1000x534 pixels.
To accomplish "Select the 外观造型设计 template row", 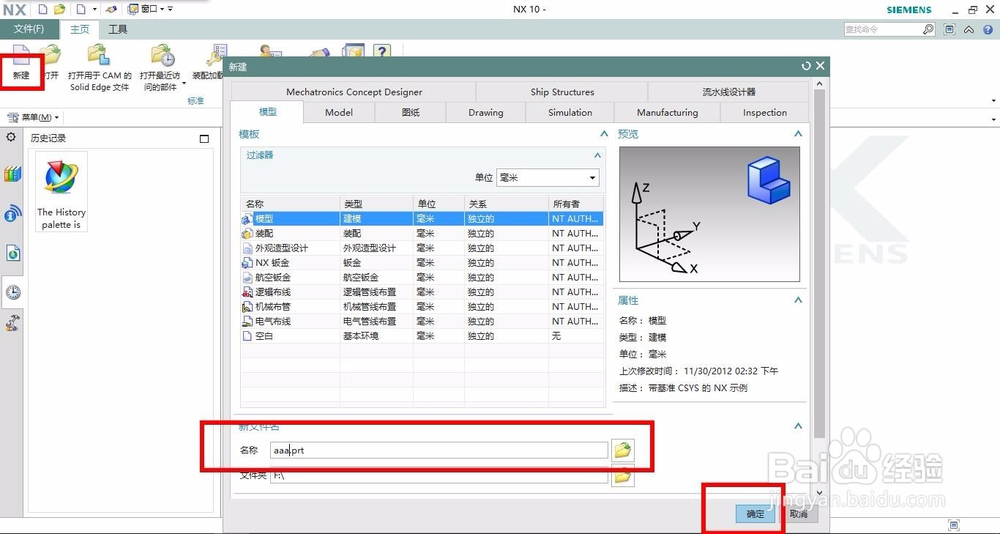I will coord(422,248).
